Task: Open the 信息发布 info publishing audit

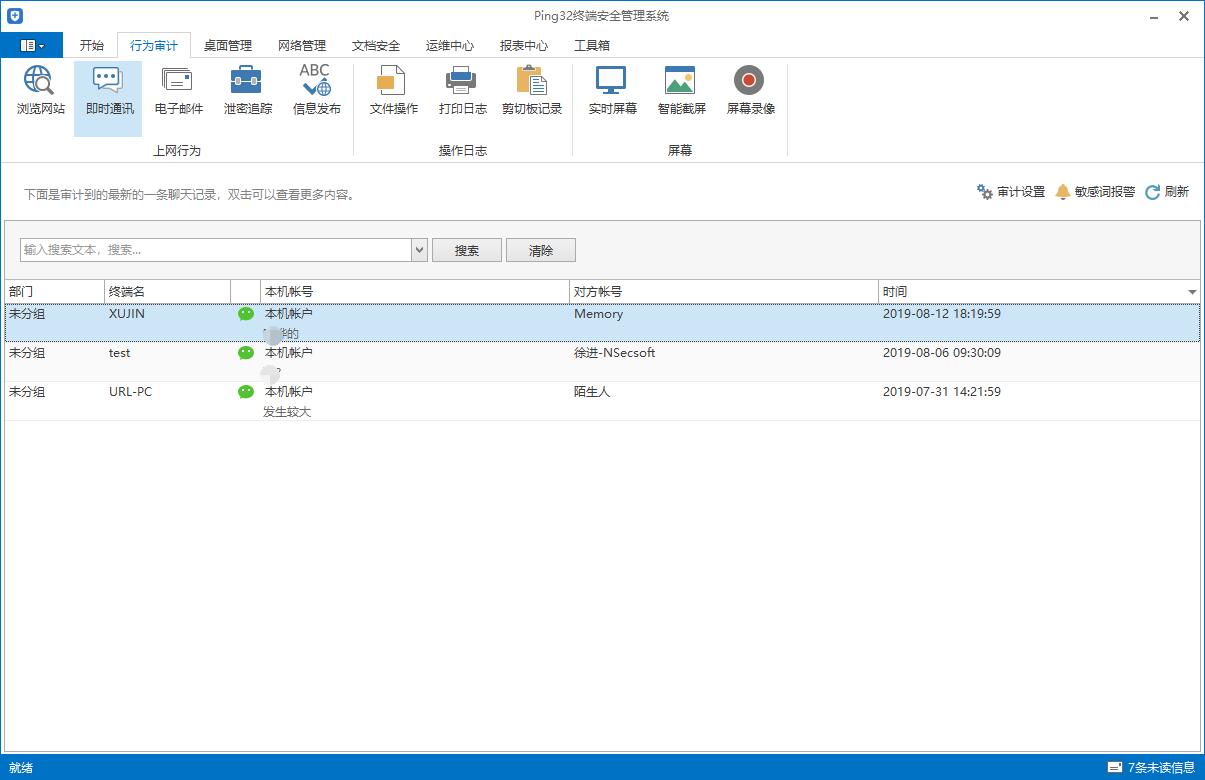Action: coord(316,91)
